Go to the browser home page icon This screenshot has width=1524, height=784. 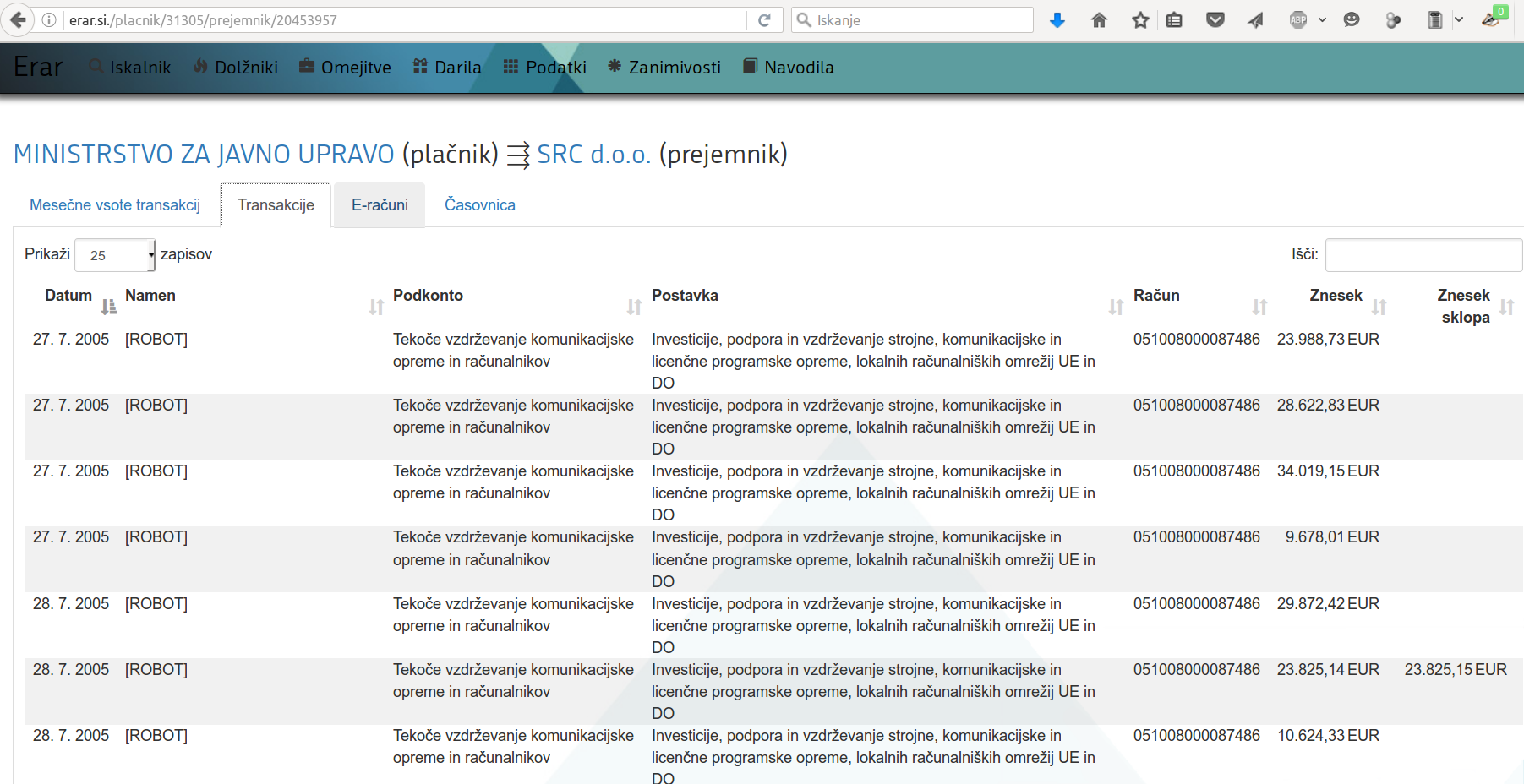pyautogui.click(x=1099, y=20)
